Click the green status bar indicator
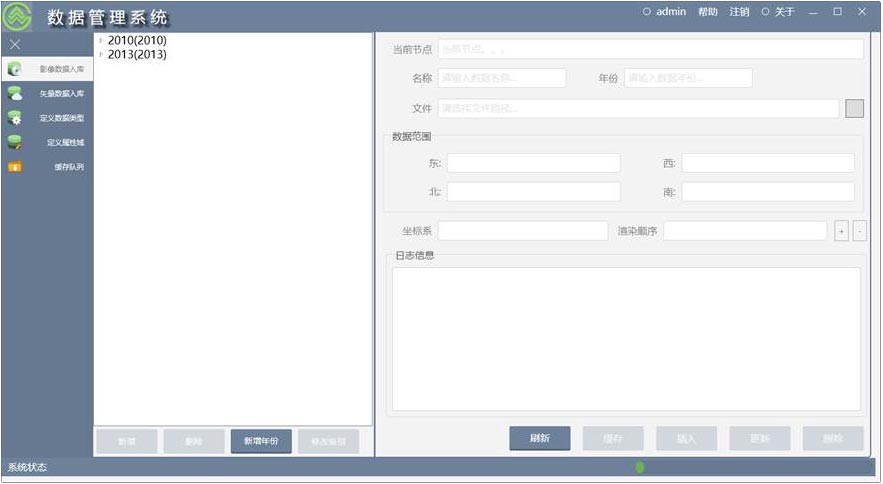883x484 pixels. coord(640,467)
